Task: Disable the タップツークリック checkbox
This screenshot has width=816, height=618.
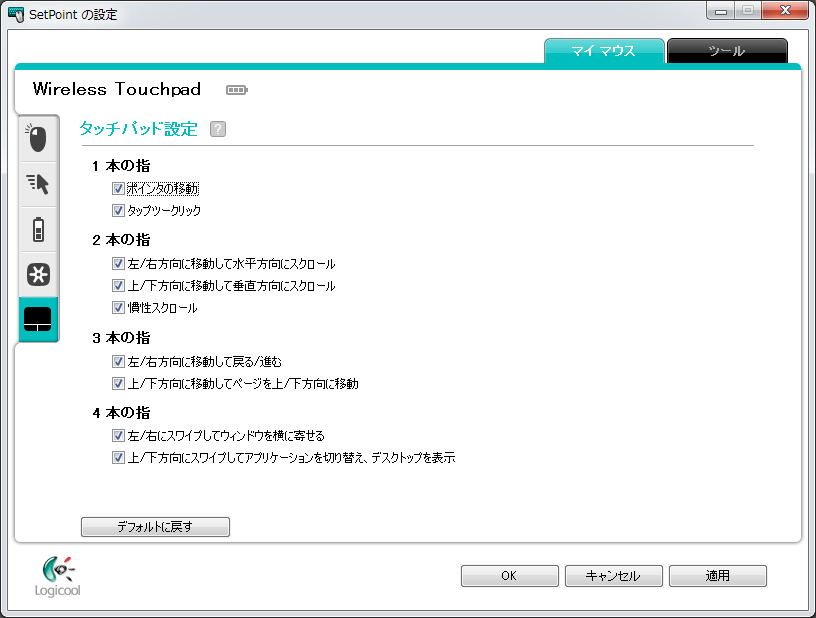Action: [118, 211]
